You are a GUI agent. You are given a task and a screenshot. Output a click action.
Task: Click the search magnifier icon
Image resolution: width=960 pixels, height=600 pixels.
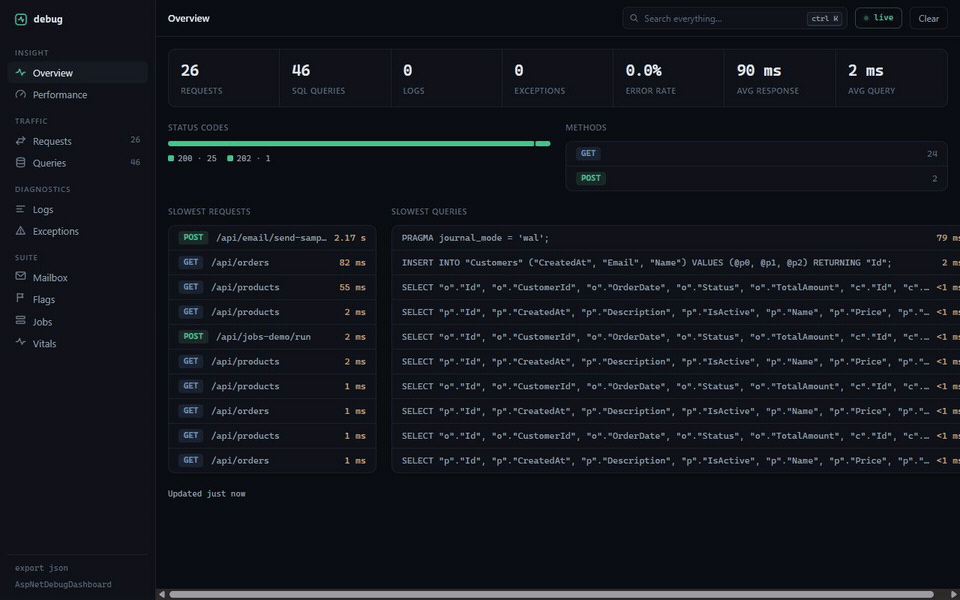634,18
